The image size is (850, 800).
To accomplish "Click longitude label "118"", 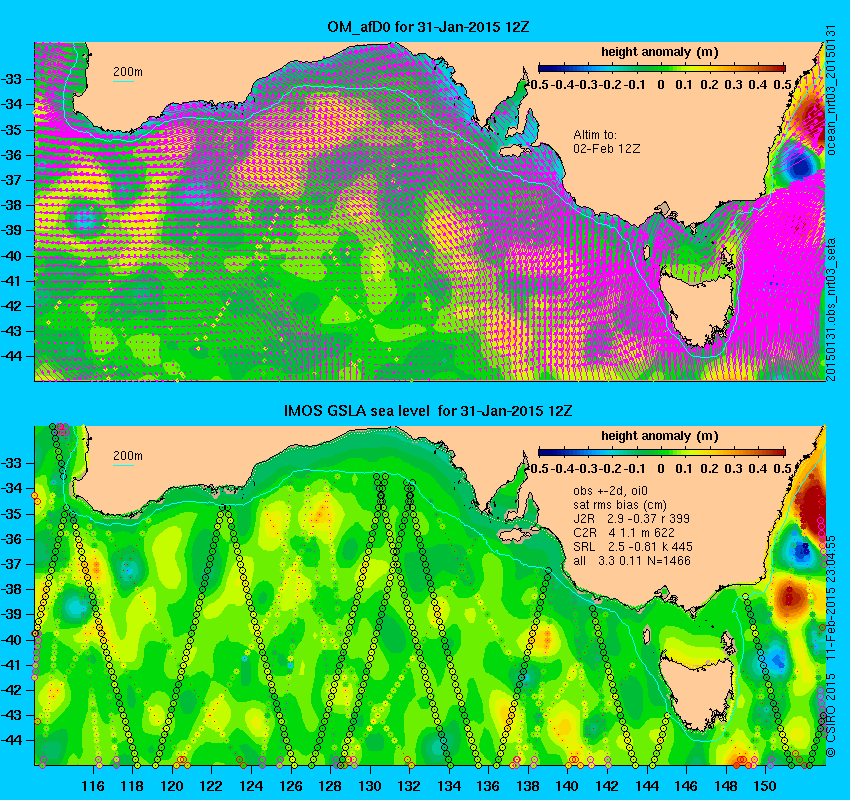I will tap(132, 786).
